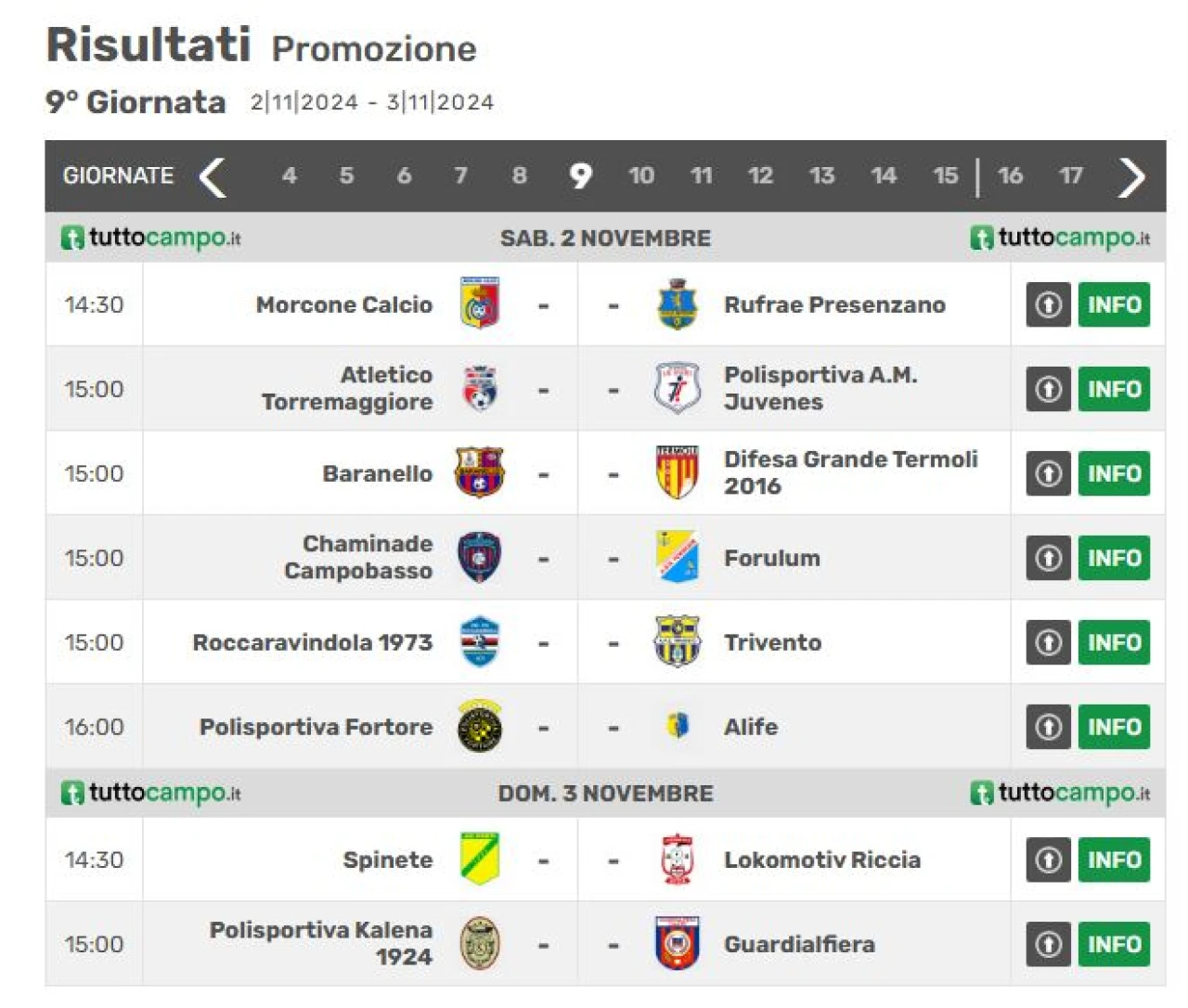Click the Rufrae Presenzano team crest

[678, 304]
